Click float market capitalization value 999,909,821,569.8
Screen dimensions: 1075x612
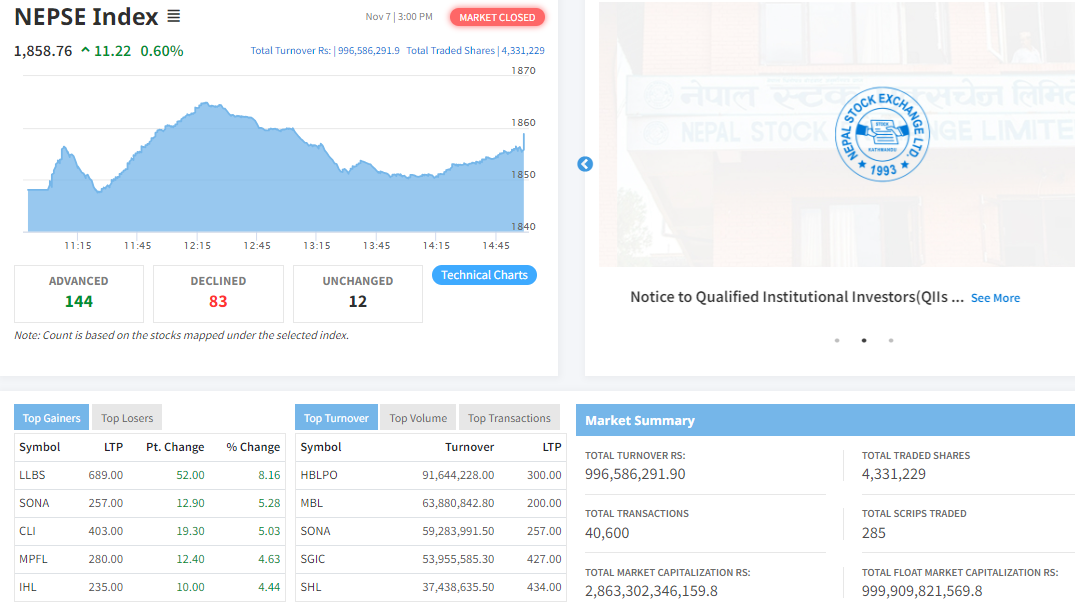[x=922, y=591]
